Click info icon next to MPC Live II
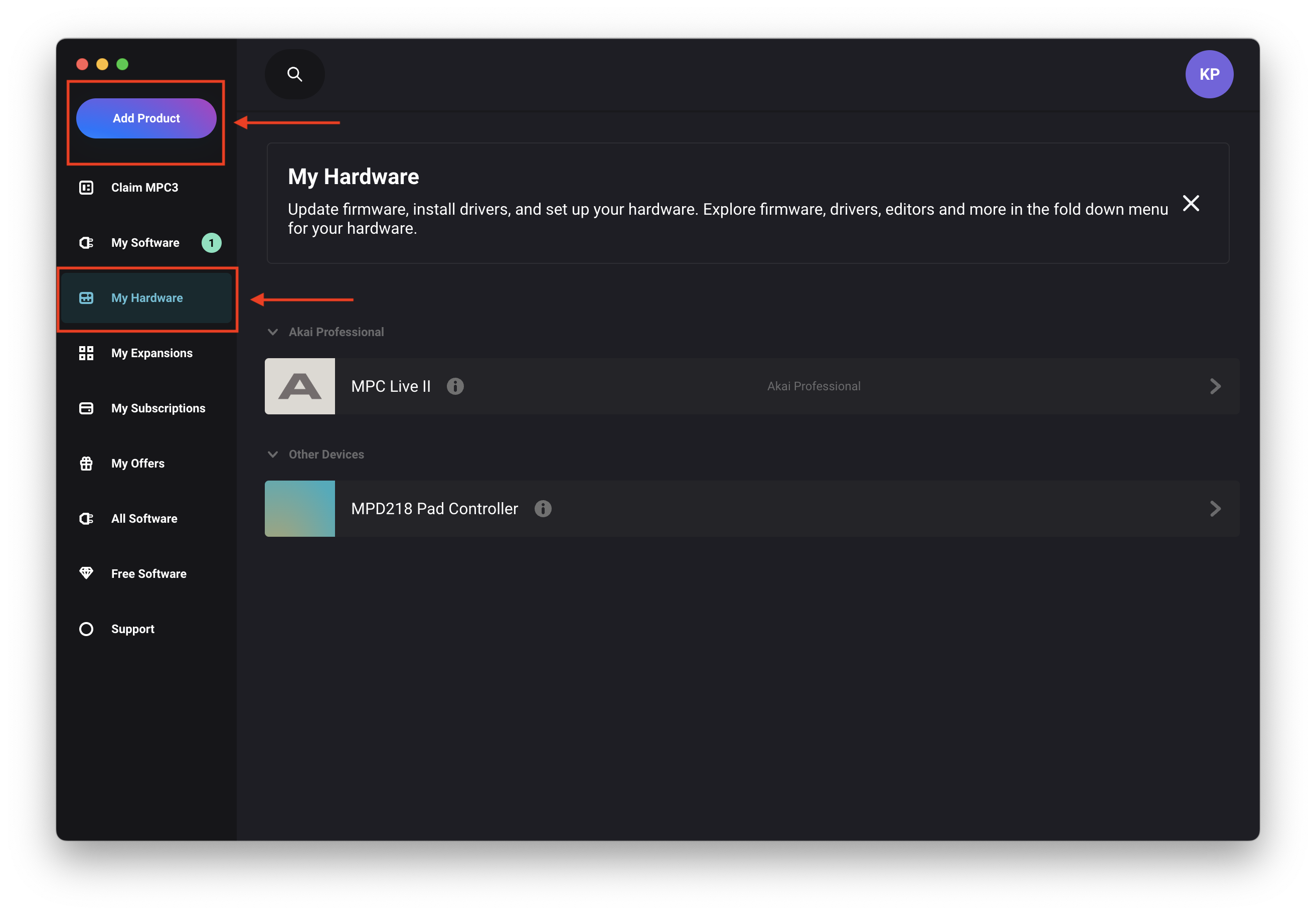1316x915 pixels. [x=455, y=386]
